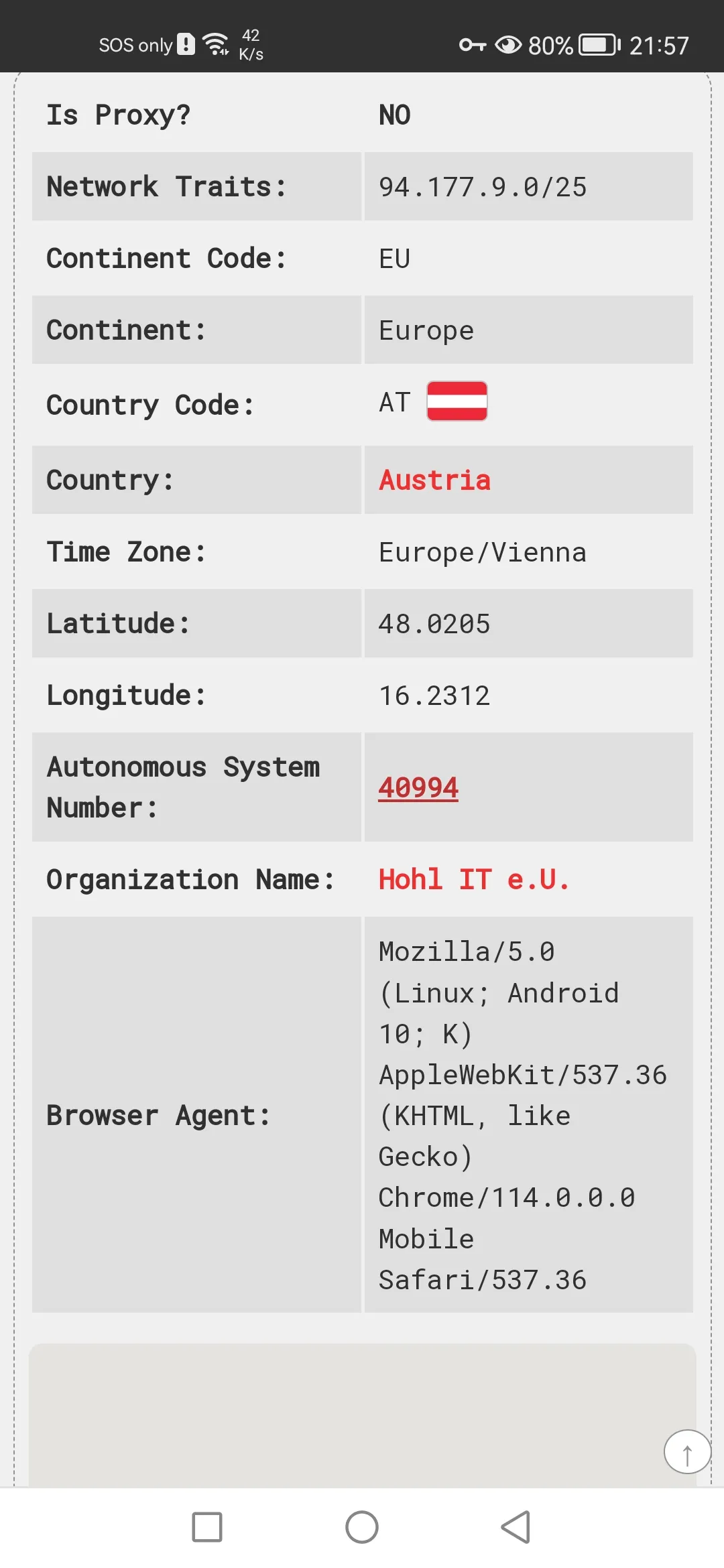Select the Europe/Vienna time zone value

(483, 552)
